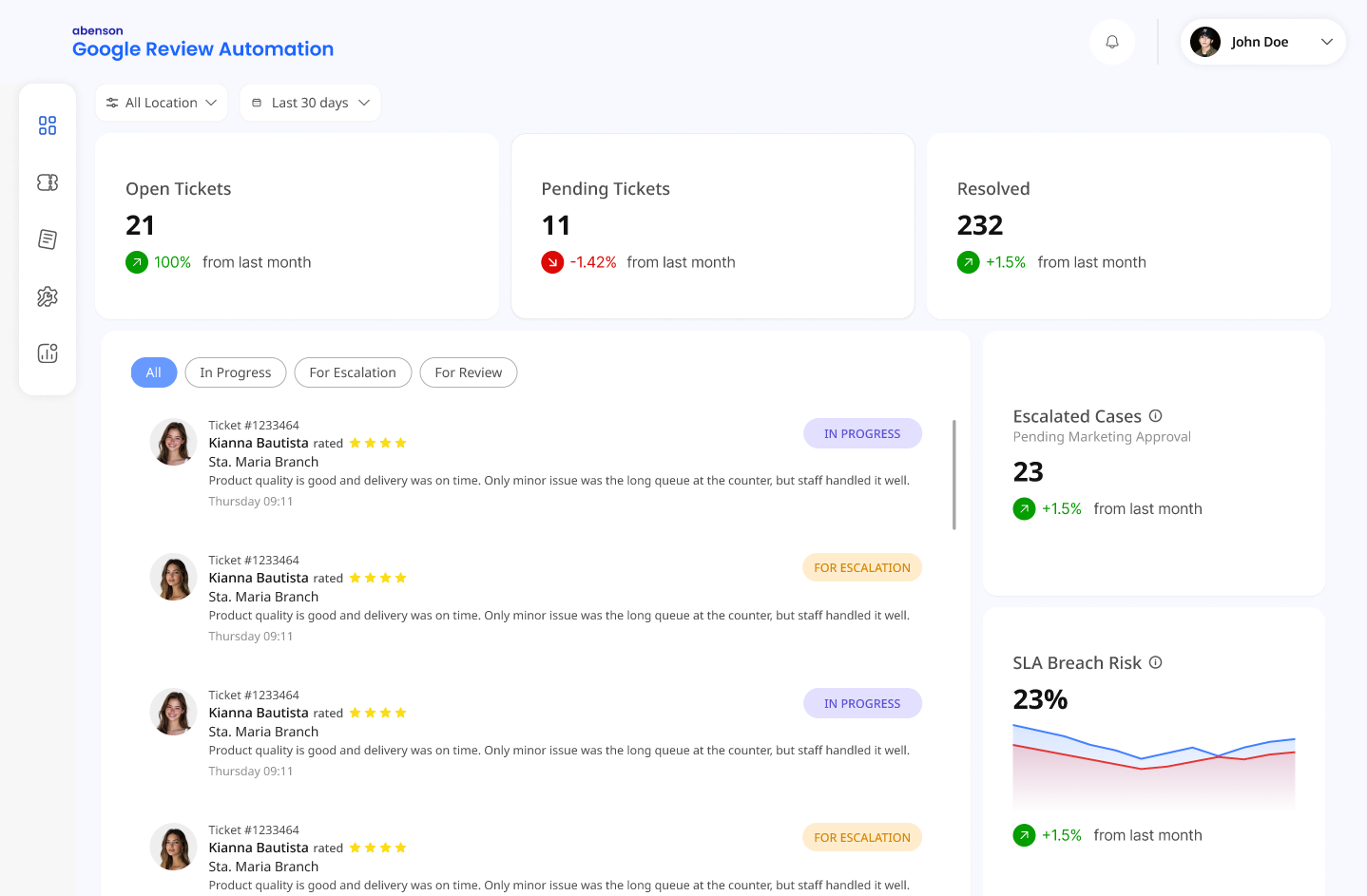Viewport: 1367px width, 896px height.
Task: Click the green trend arrow under Escalated Cases
Action: coord(1025,509)
